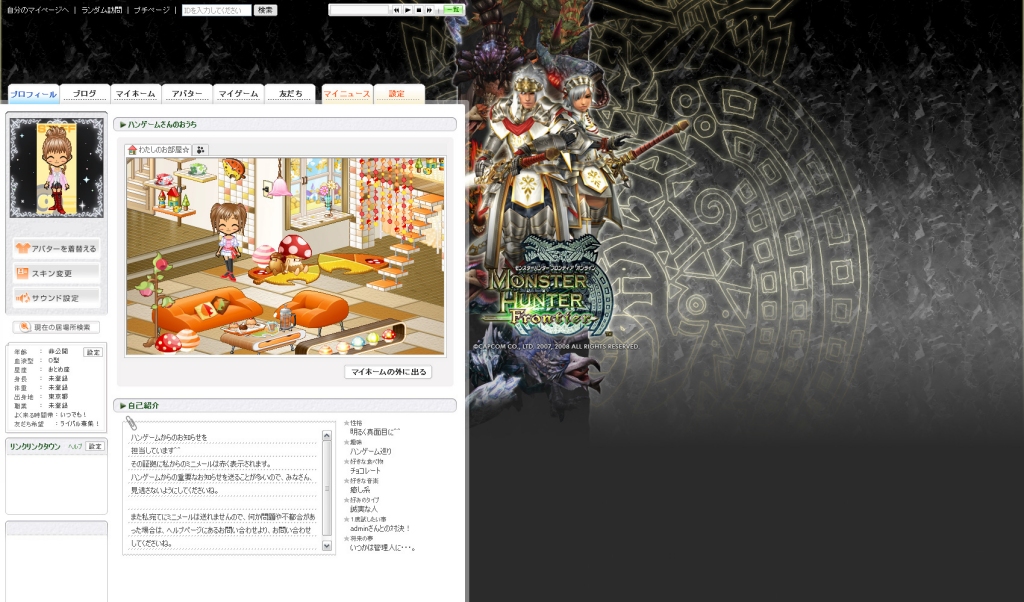Switch to 友だち tab

(x=290, y=94)
